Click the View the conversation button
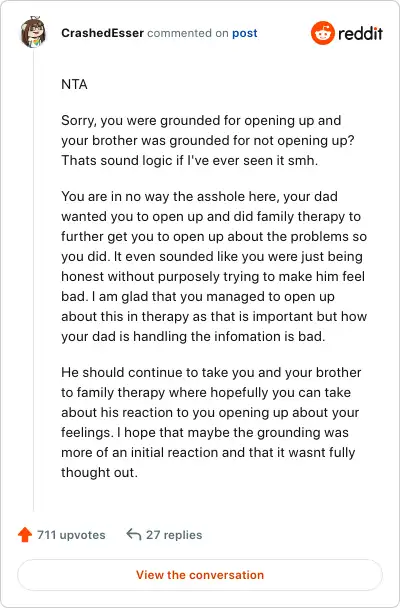 click(x=200, y=575)
